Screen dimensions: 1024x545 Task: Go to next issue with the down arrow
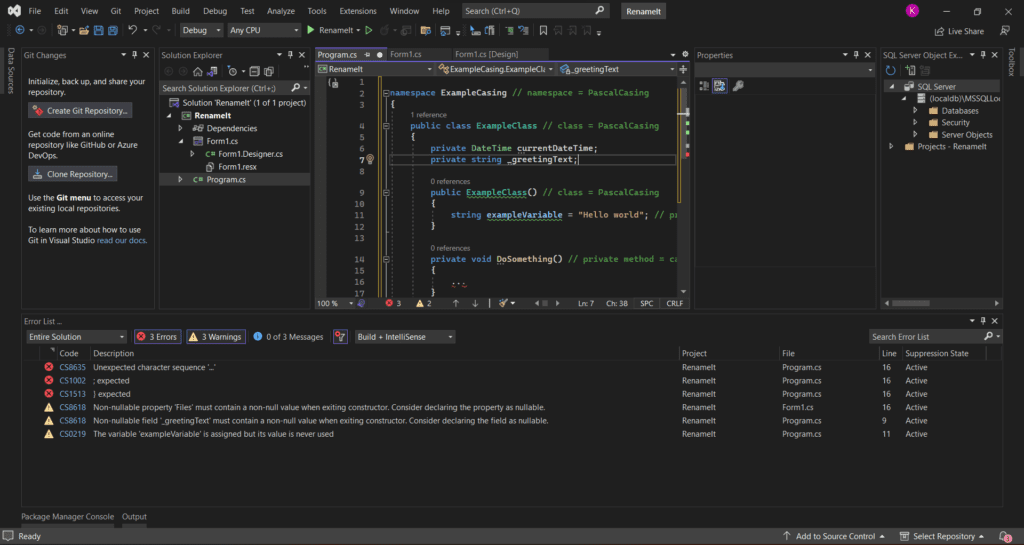point(475,304)
